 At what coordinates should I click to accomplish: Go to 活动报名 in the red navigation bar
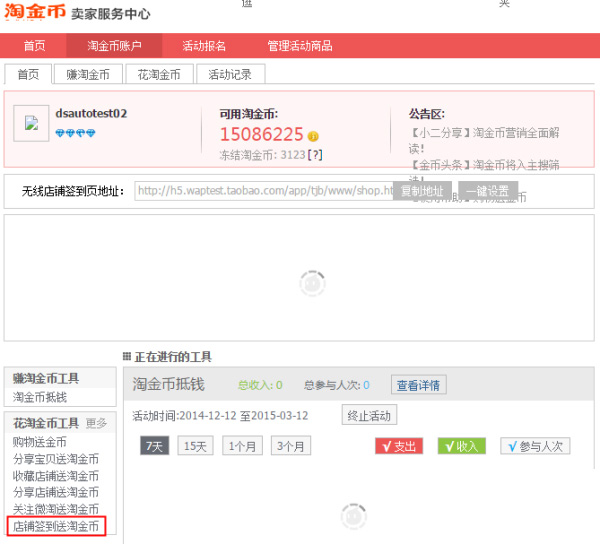[204, 46]
